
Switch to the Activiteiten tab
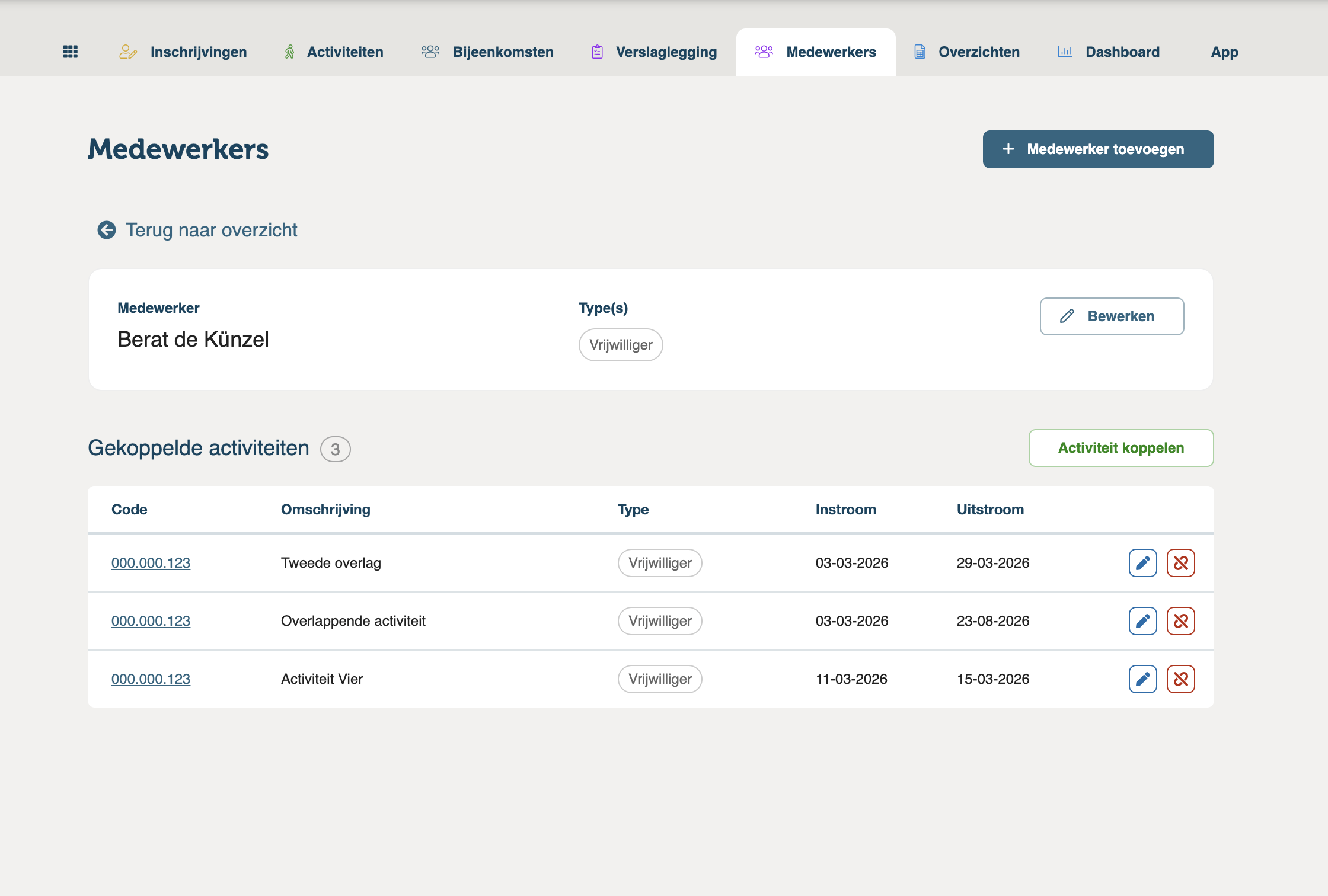[334, 52]
